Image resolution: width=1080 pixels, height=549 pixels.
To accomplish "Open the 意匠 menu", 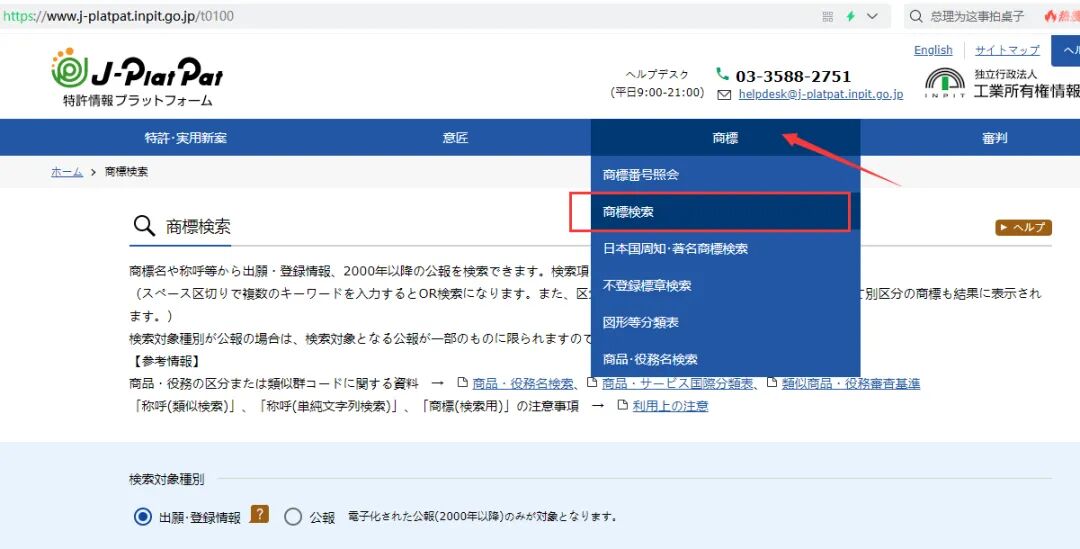I will [x=455, y=138].
